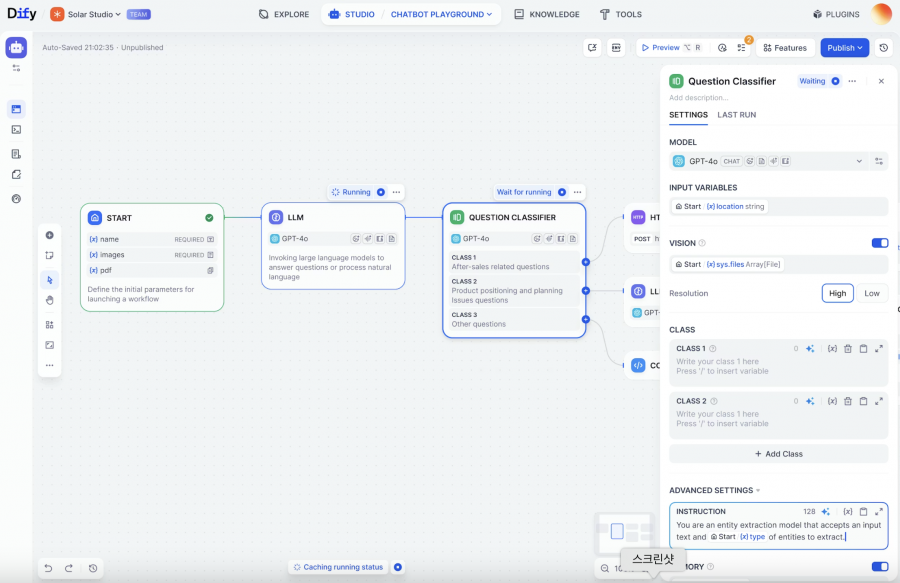Toggle the Vision switch off
This screenshot has height=583, width=900.
tap(879, 243)
